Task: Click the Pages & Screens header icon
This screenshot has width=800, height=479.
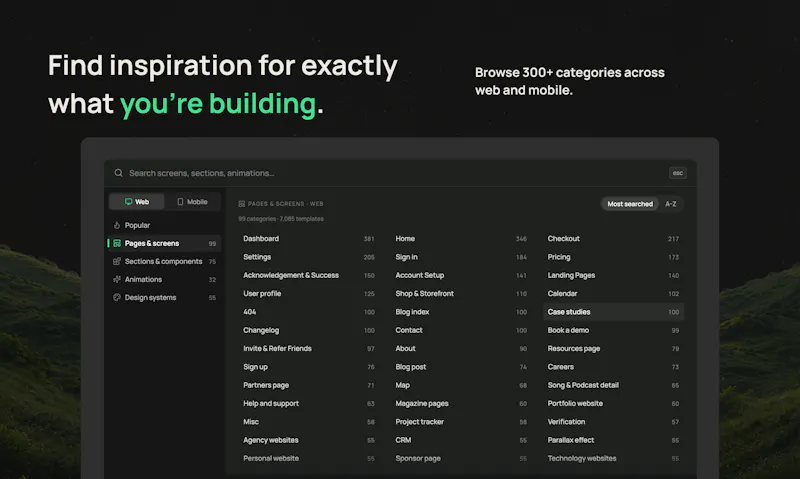Action: 242,204
